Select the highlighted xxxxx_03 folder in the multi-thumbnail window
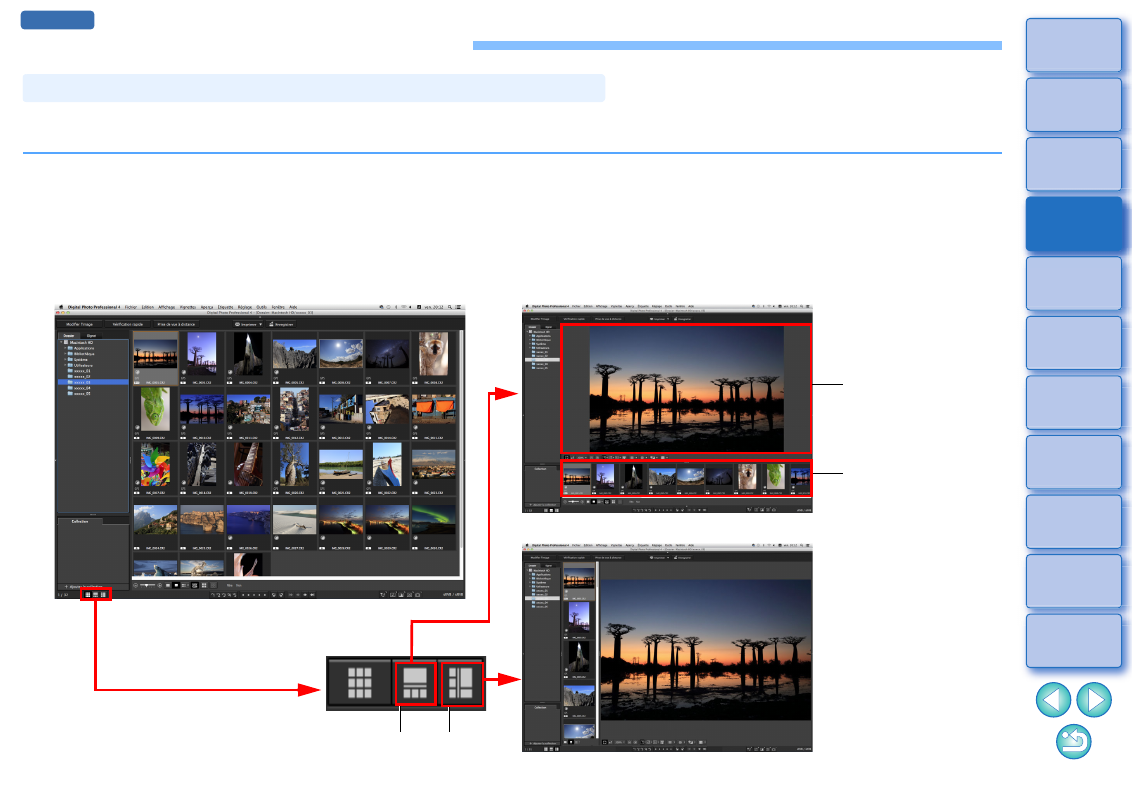The image size is (1132, 800). (x=93, y=382)
